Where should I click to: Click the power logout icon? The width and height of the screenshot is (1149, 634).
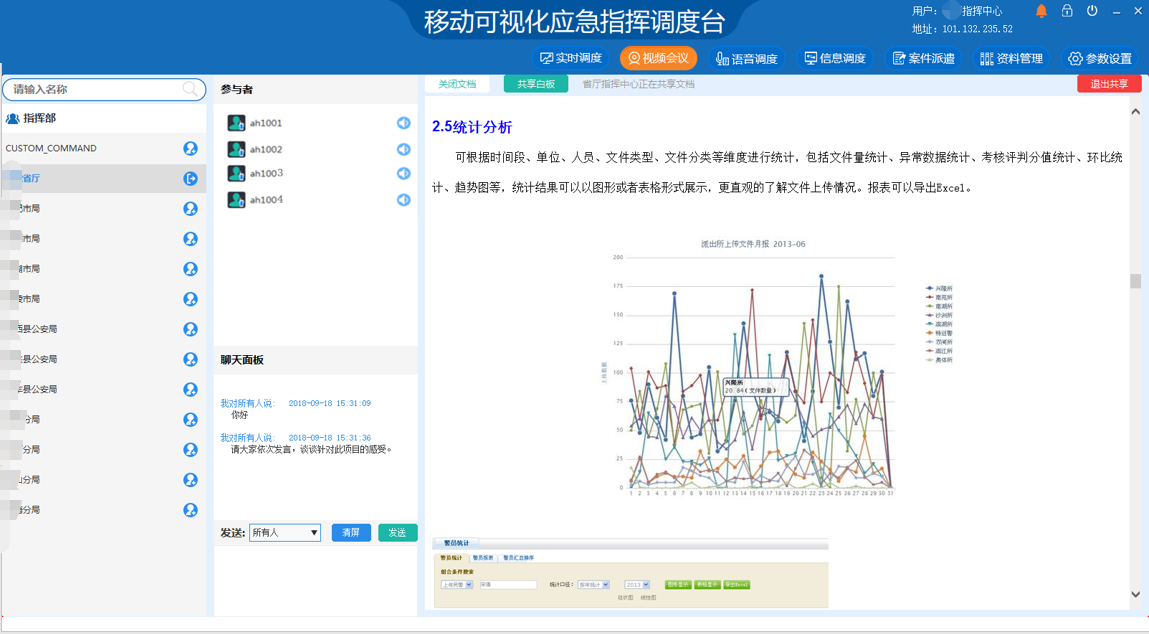(1092, 11)
